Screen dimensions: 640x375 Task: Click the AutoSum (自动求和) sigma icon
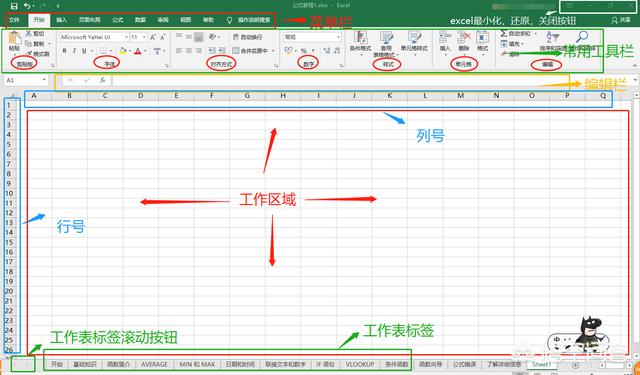504,33
